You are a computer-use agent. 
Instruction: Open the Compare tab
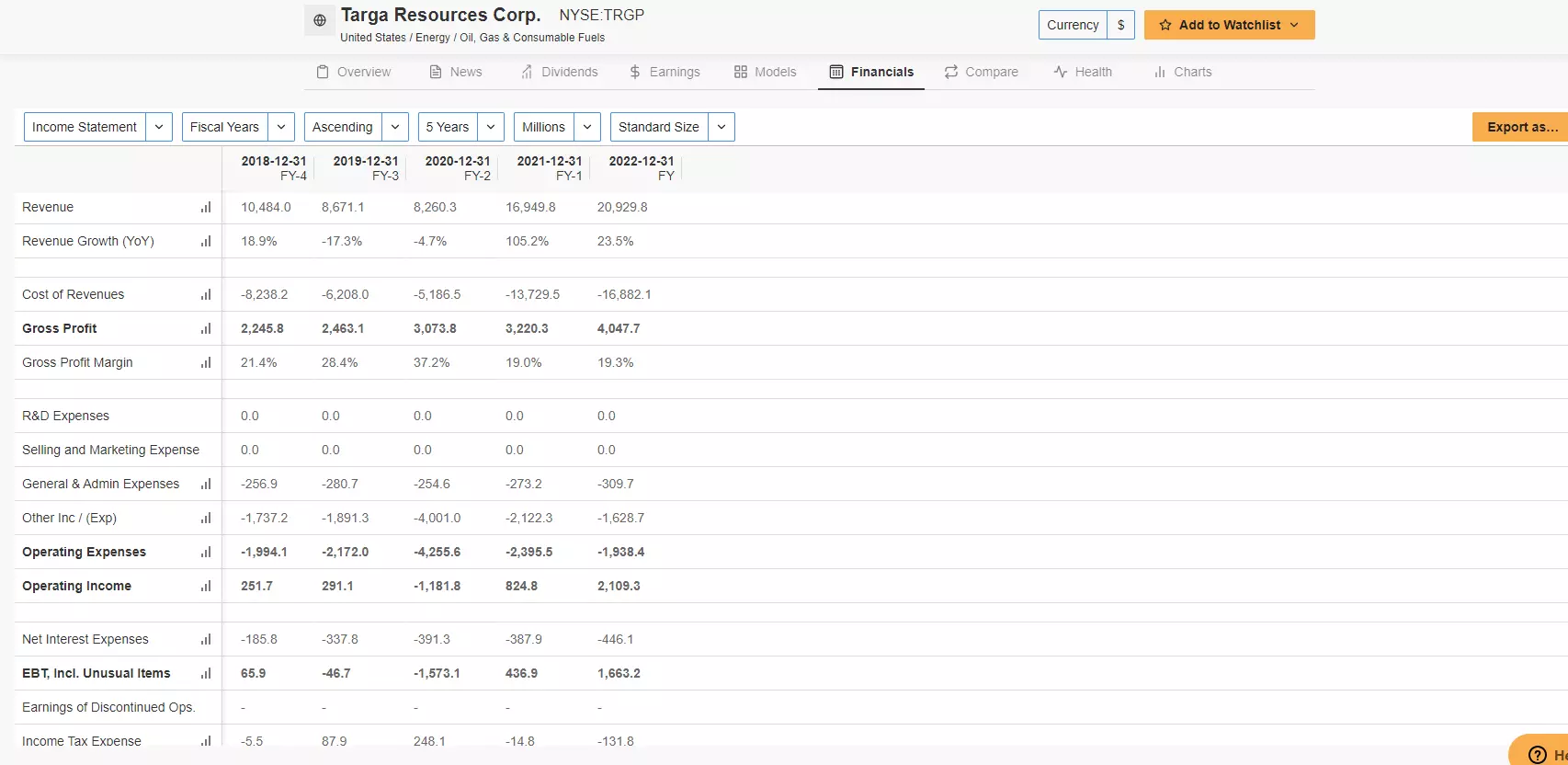tap(982, 72)
